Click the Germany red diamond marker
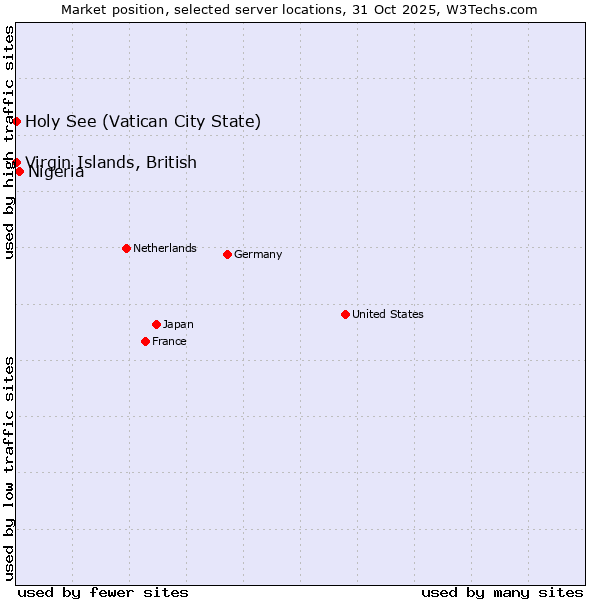 tap(227, 254)
